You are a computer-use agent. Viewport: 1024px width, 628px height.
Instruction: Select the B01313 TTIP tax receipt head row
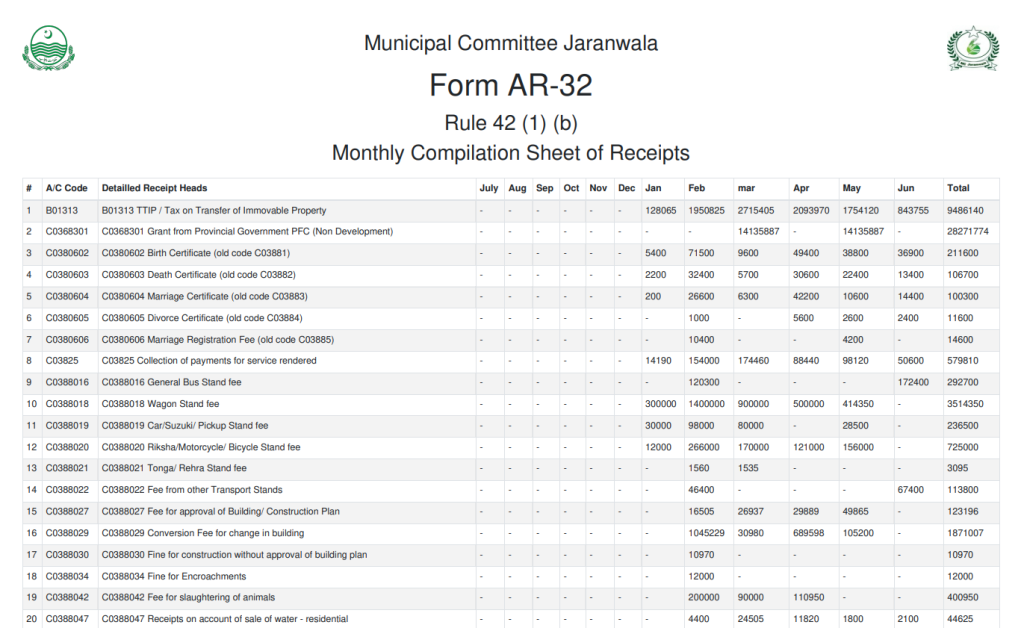[214, 211]
